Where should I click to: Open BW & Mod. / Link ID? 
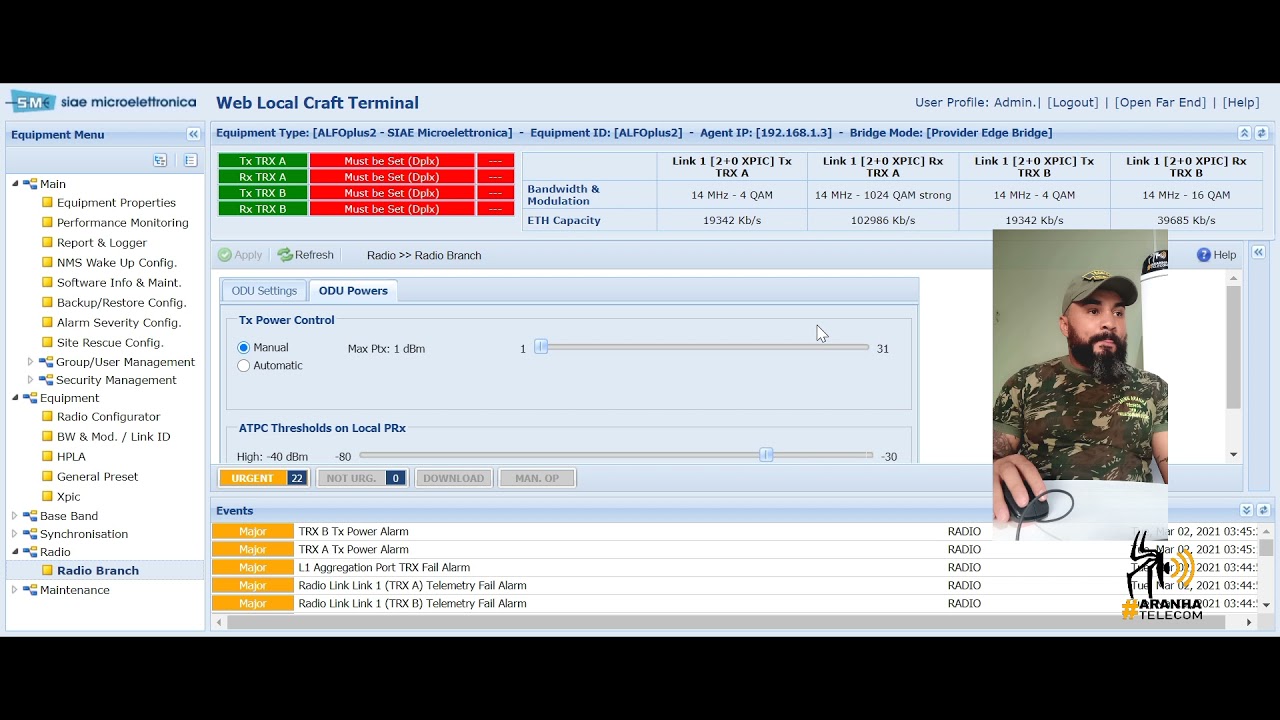point(113,437)
